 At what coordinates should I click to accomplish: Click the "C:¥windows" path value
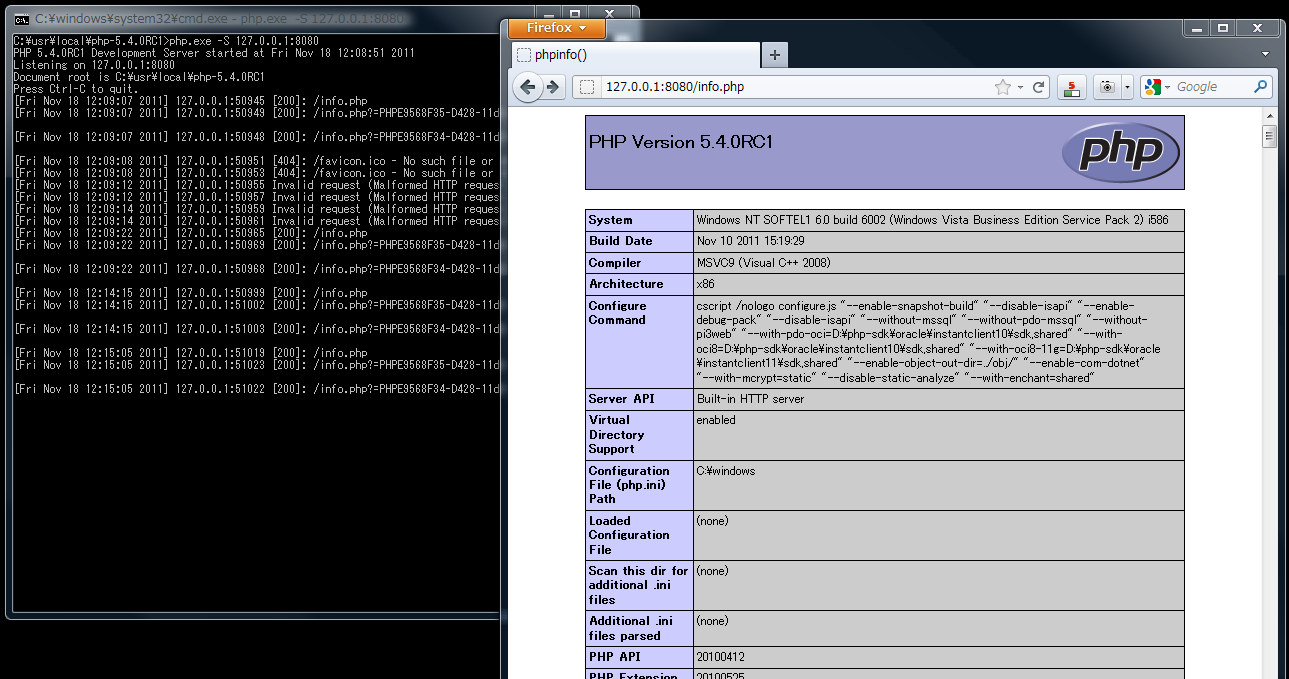click(x=726, y=471)
